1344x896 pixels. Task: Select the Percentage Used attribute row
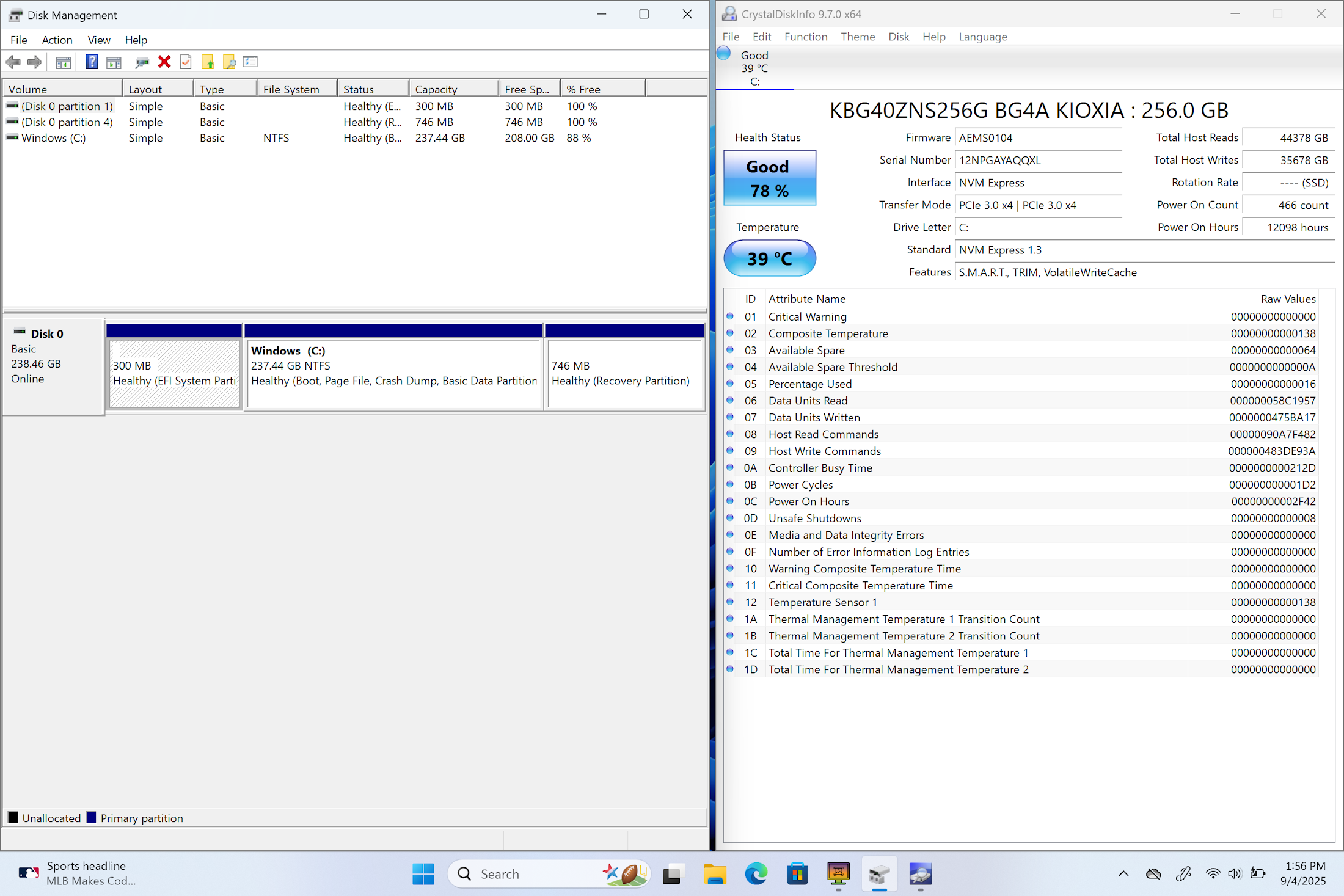[x=1021, y=384]
